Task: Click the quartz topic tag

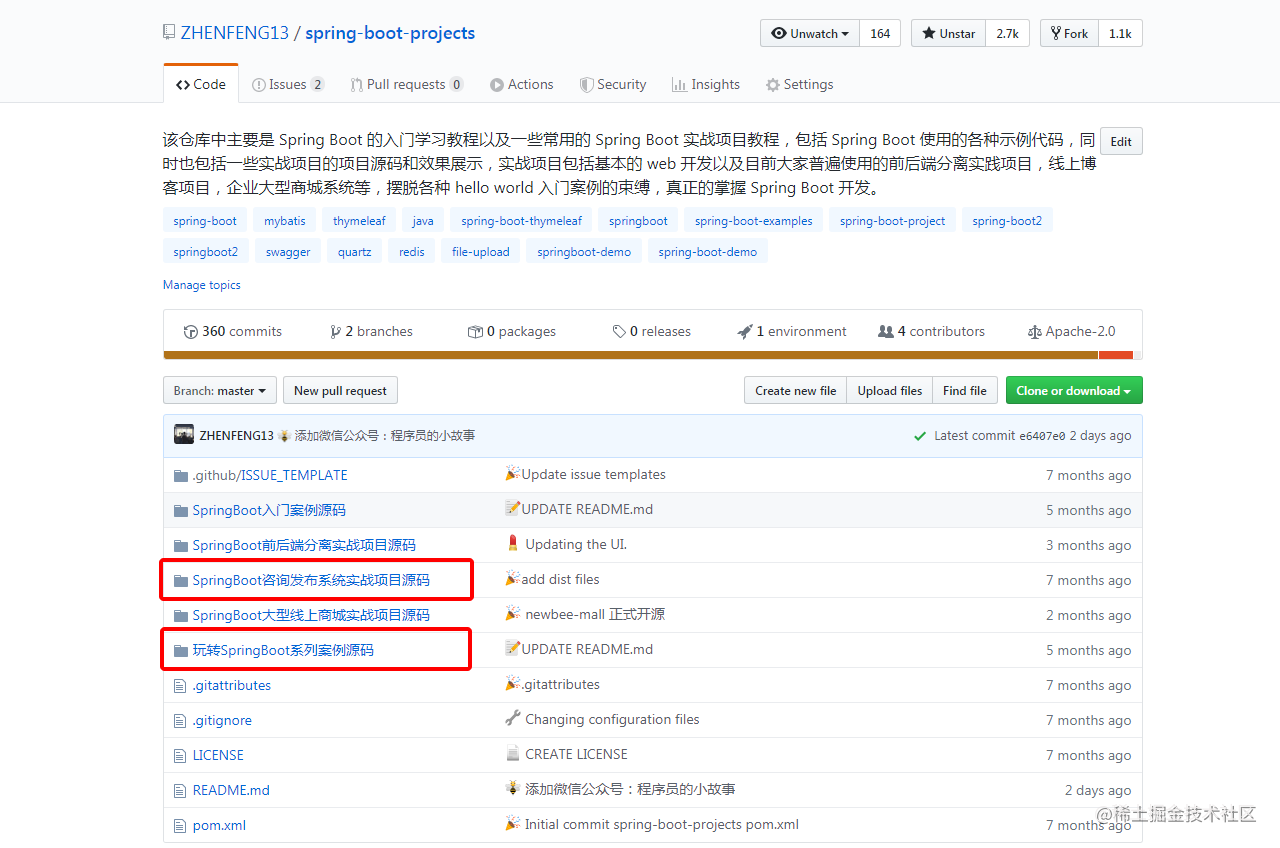Action: [354, 252]
